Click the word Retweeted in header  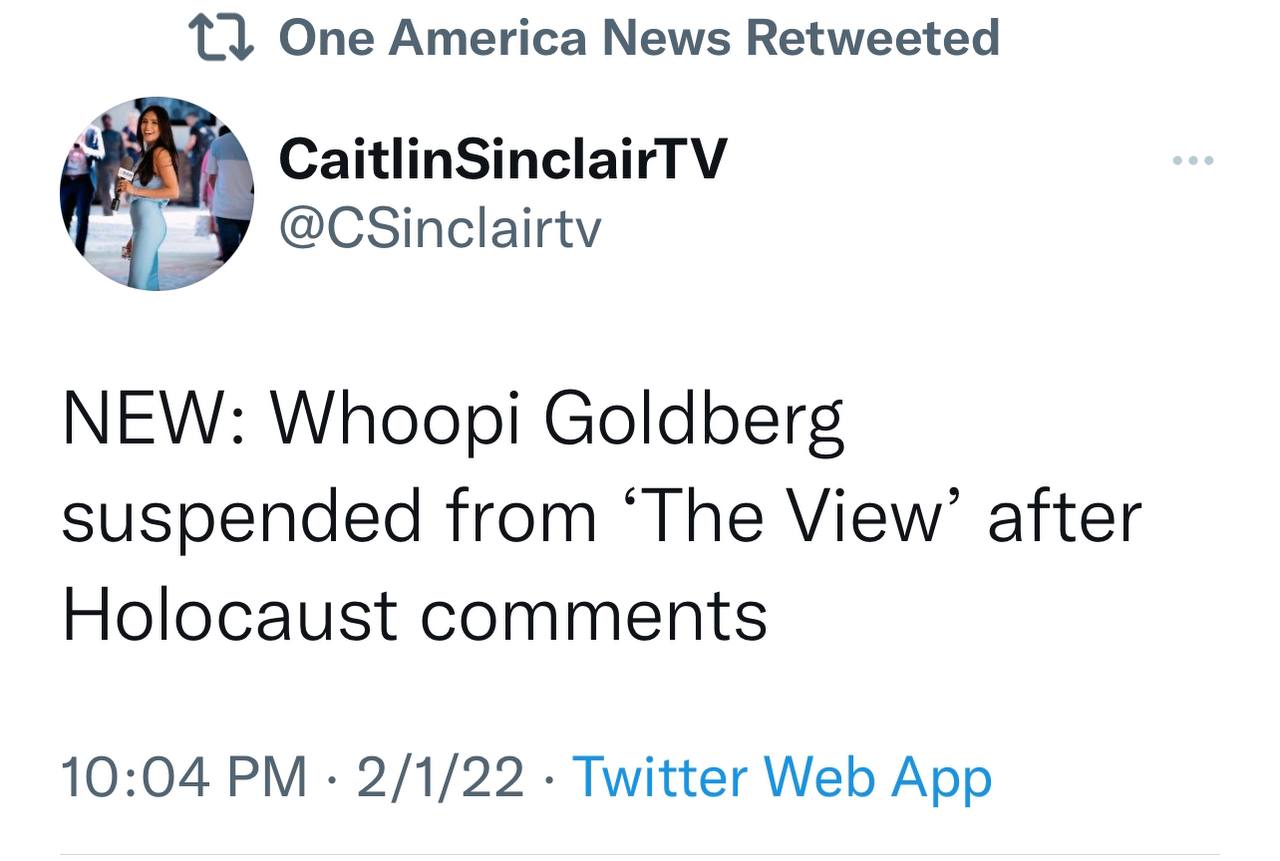[x=872, y=37]
